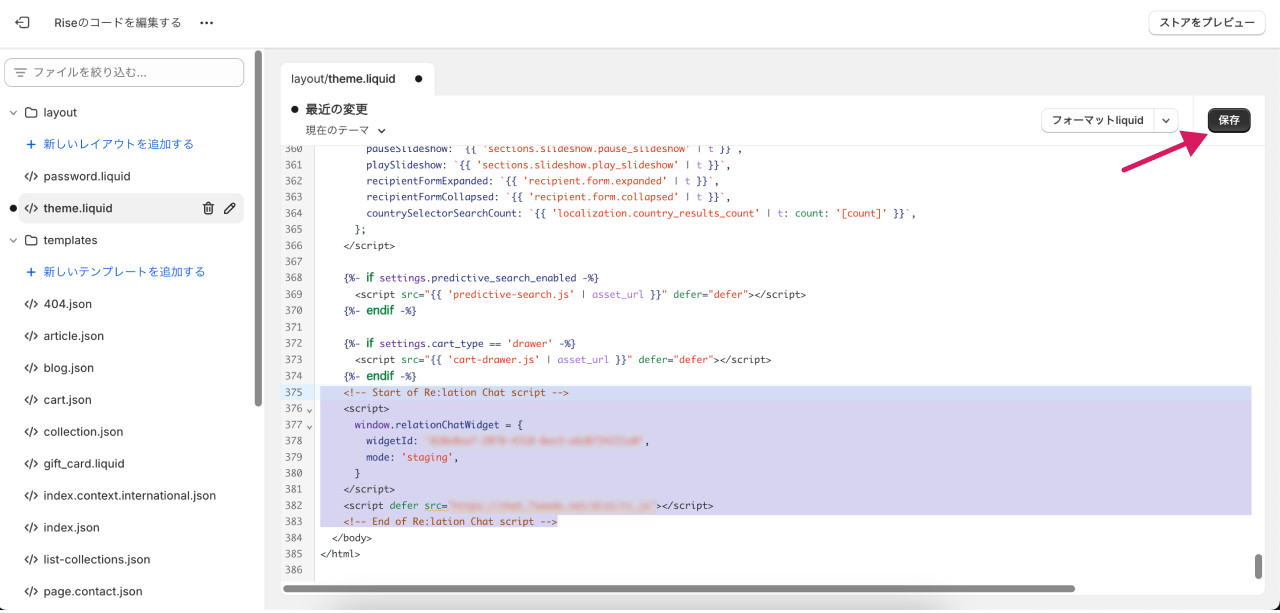
Task: Collapse the layout folder chevron
Action: click(13, 113)
